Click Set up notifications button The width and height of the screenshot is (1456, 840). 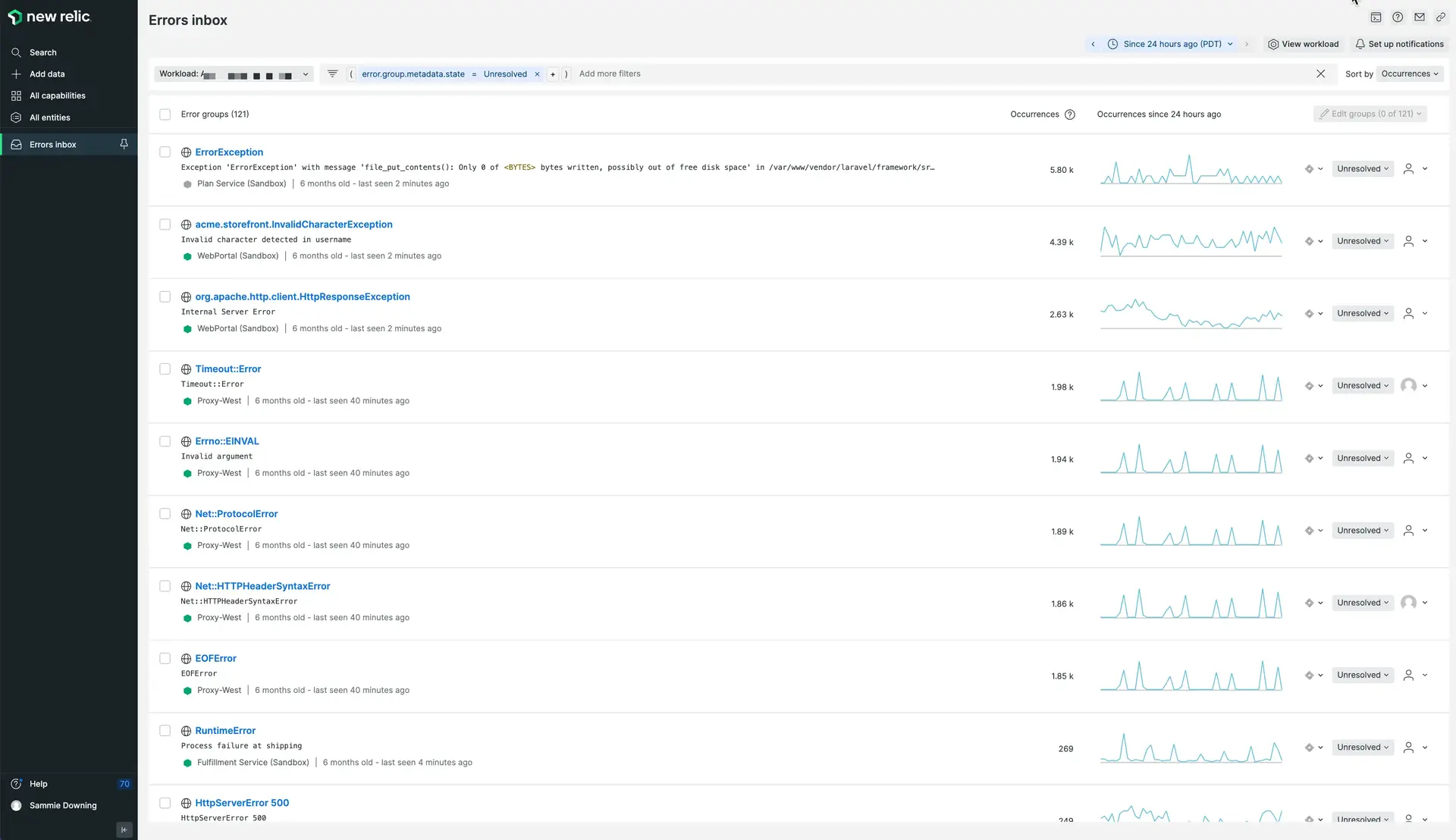pos(1399,44)
